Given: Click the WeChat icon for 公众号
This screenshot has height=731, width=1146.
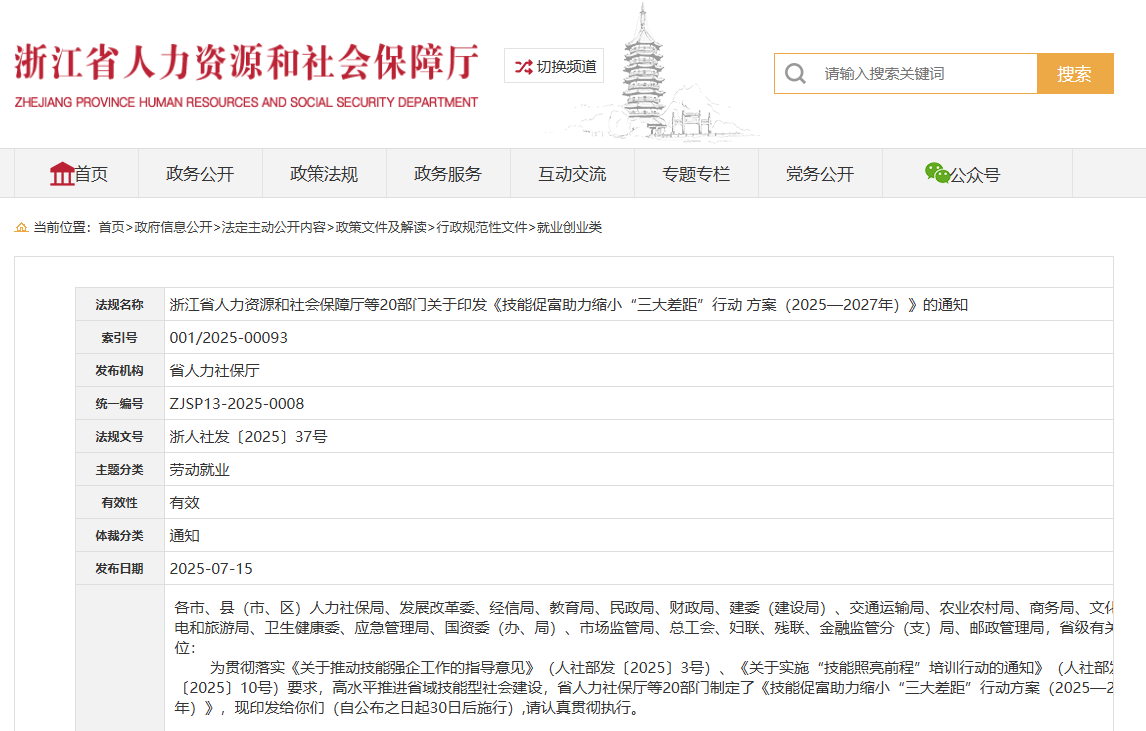Looking at the screenshot, I should (937, 173).
